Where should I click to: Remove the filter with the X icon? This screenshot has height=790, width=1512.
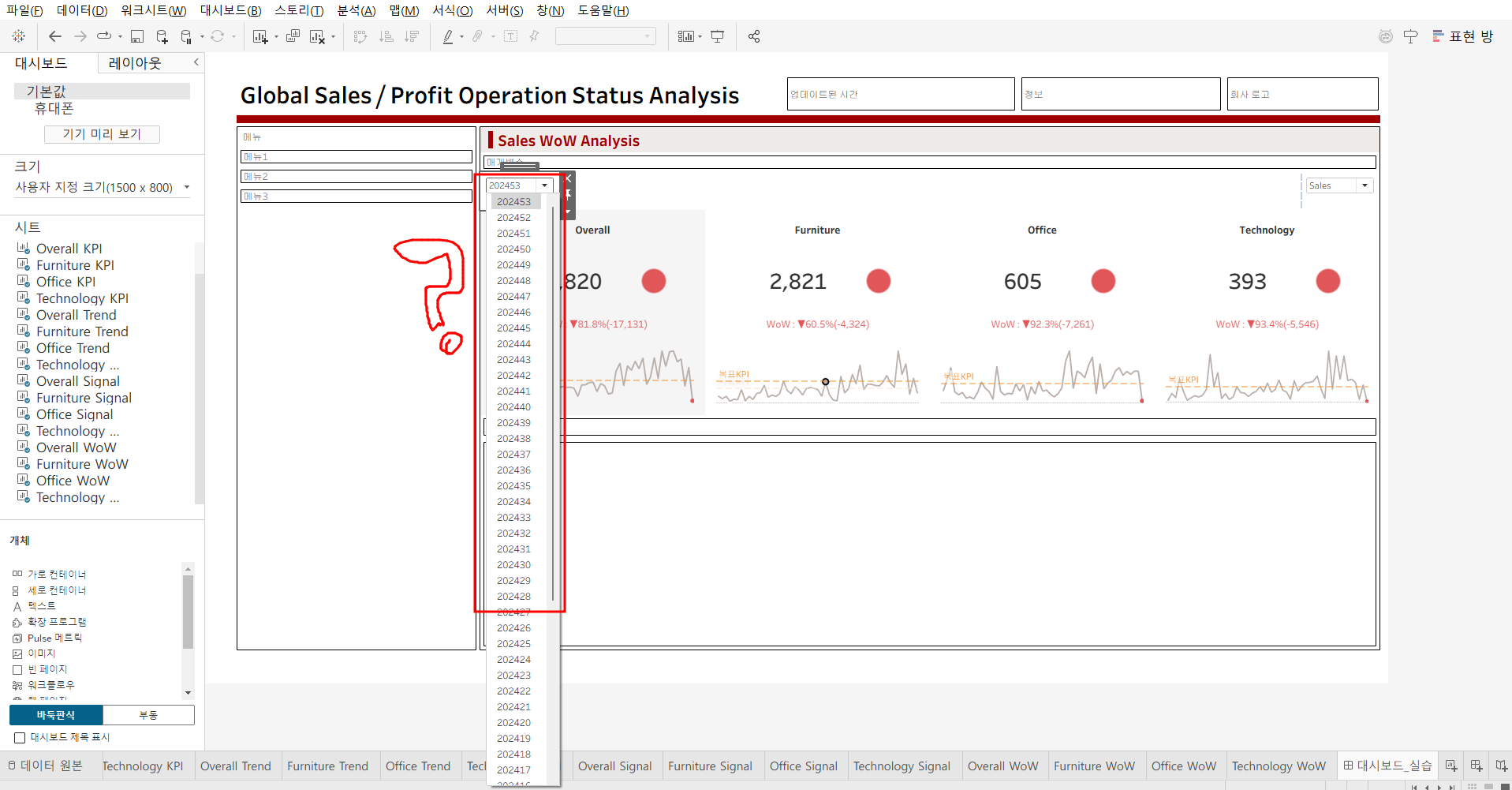(569, 178)
